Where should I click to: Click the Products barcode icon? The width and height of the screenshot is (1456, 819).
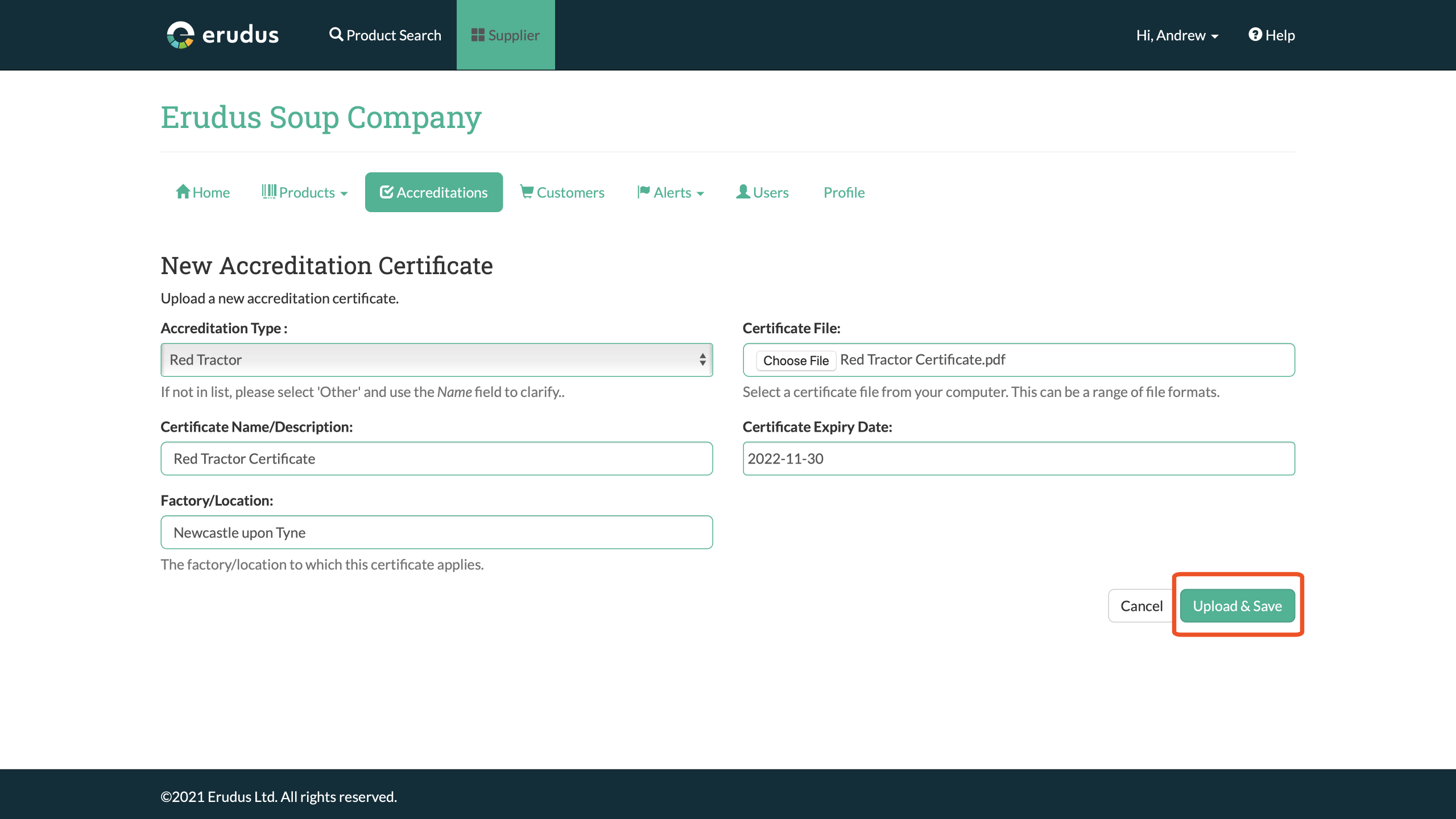[269, 192]
